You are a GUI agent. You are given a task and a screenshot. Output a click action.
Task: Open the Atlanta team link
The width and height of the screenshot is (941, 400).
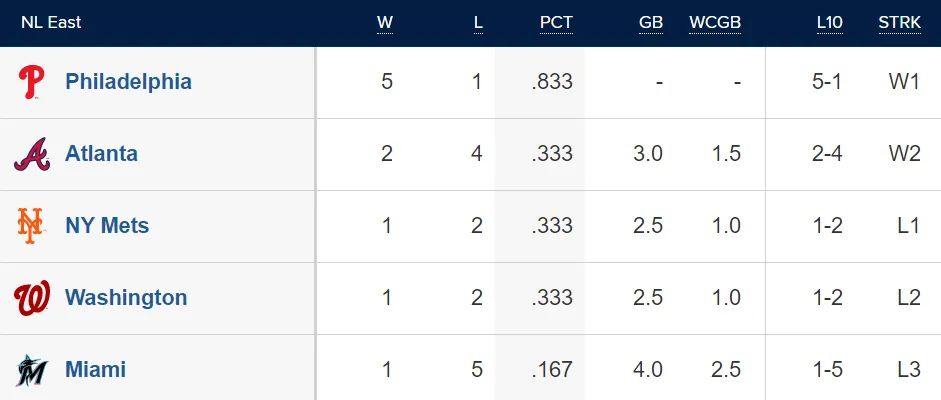click(101, 154)
